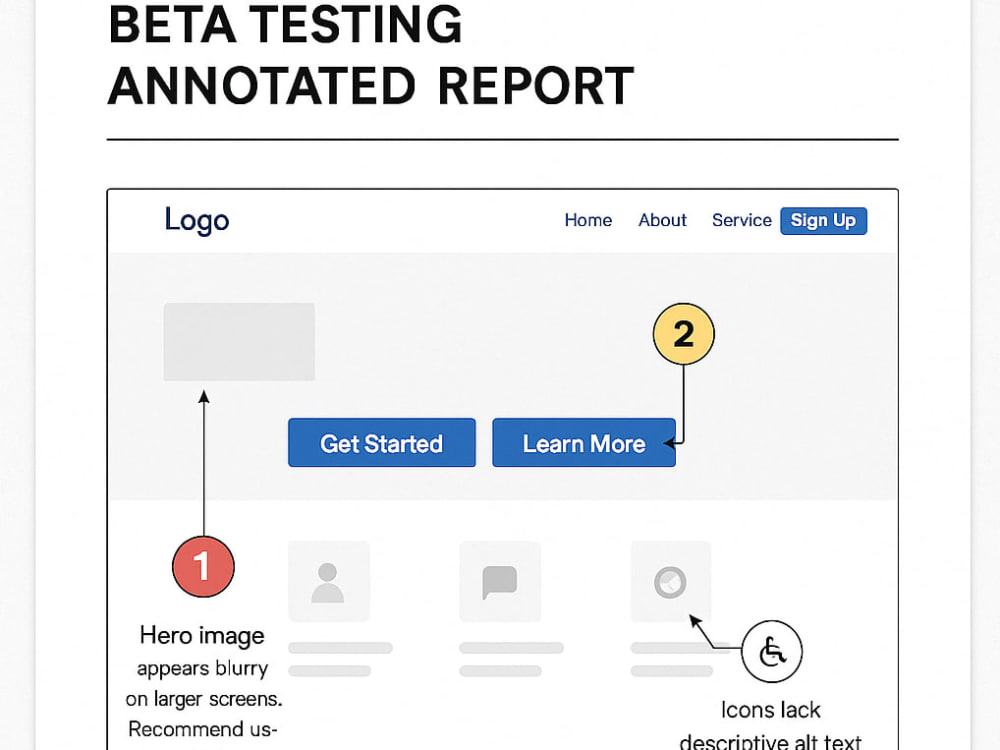The width and height of the screenshot is (1000, 750).
Task: Click the Logo text in header
Action: pyautogui.click(x=196, y=221)
